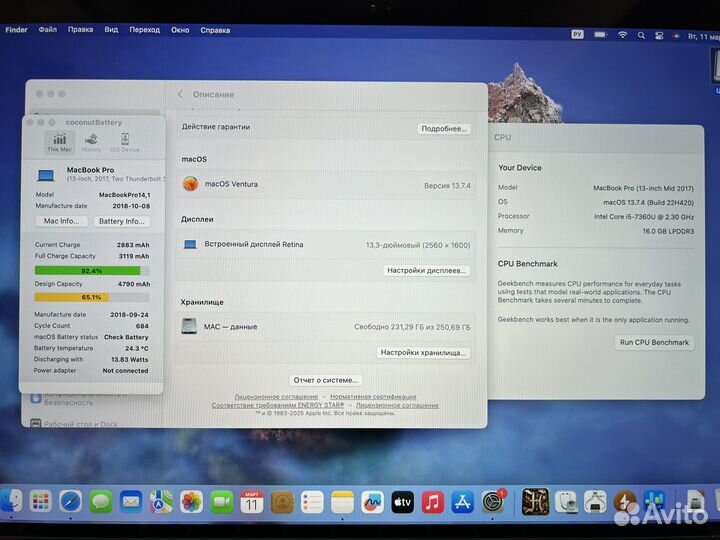The image size is (720, 540).
Task: Launch the Heroes game dock icon
Action: (x=535, y=502)
